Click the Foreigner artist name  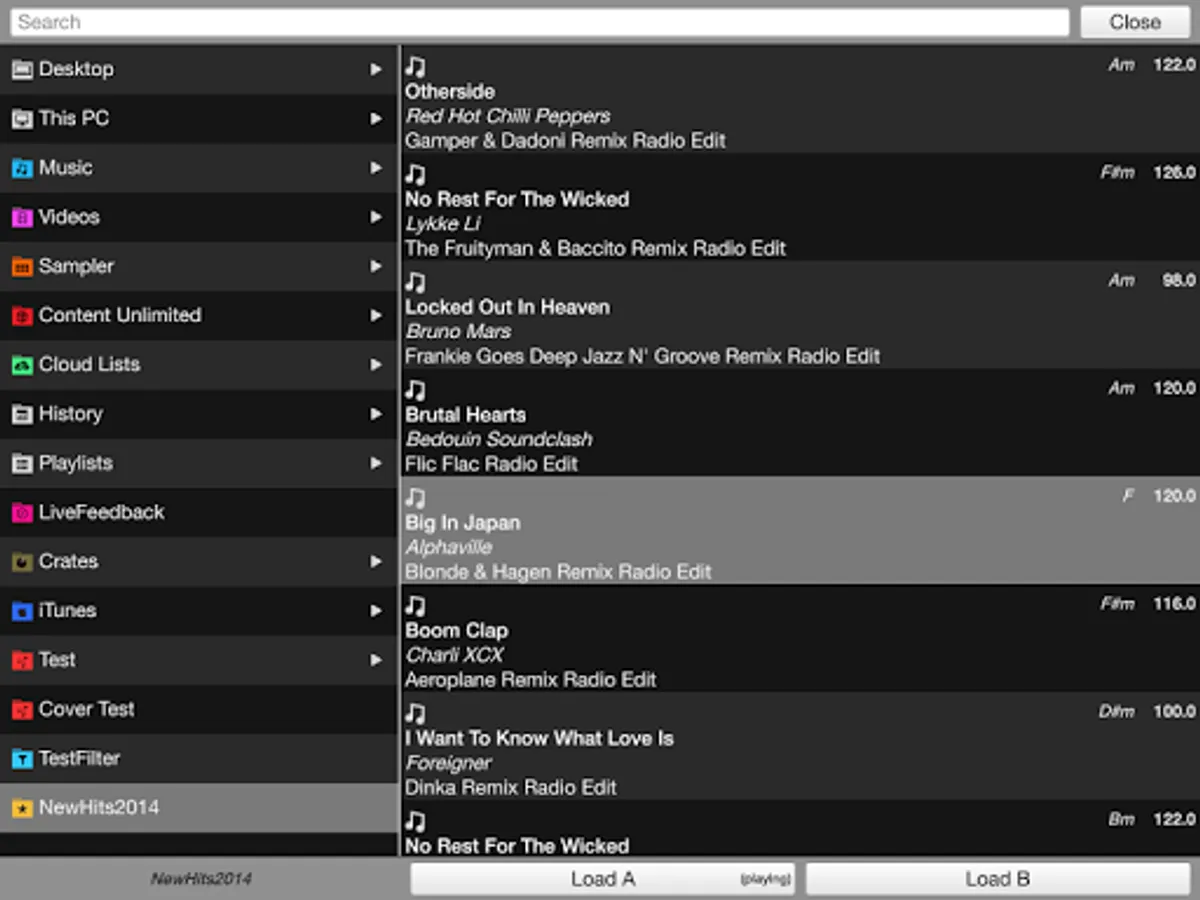pos(449,763)
